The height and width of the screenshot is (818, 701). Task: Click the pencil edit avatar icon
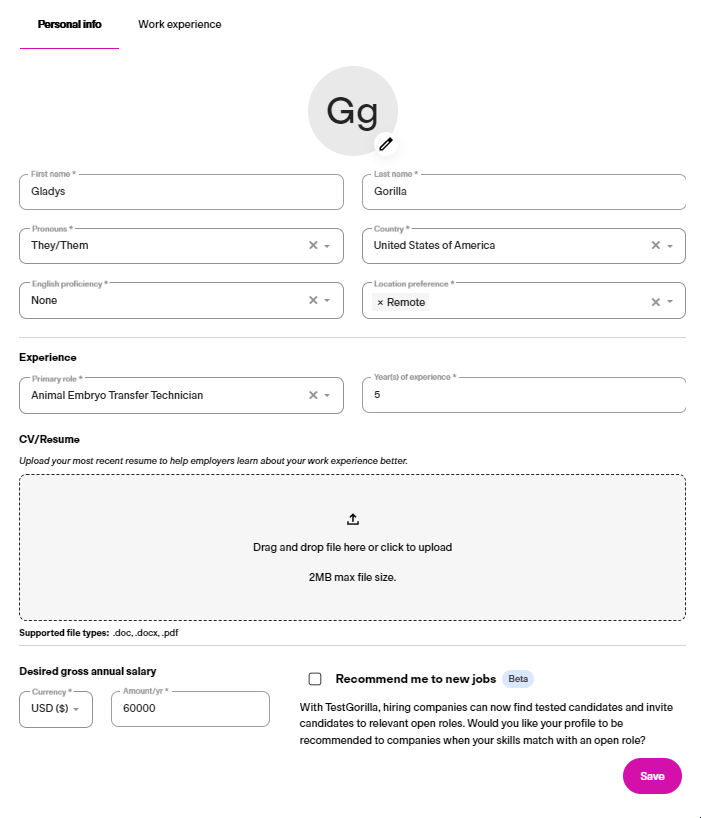coord(386,143)
